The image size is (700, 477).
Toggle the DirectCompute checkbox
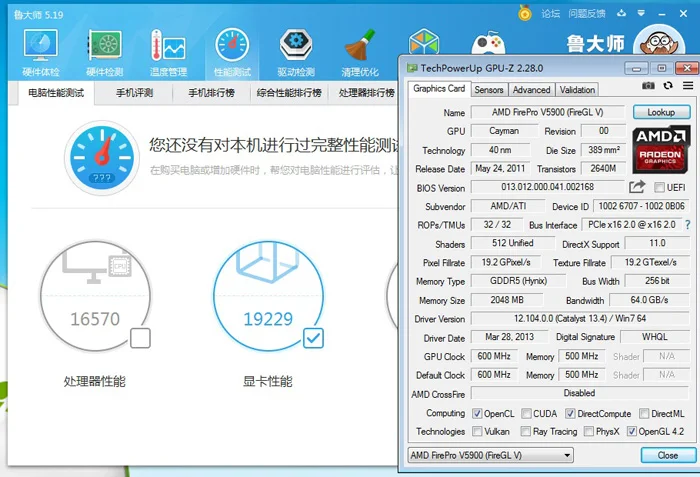click(570, 414)
